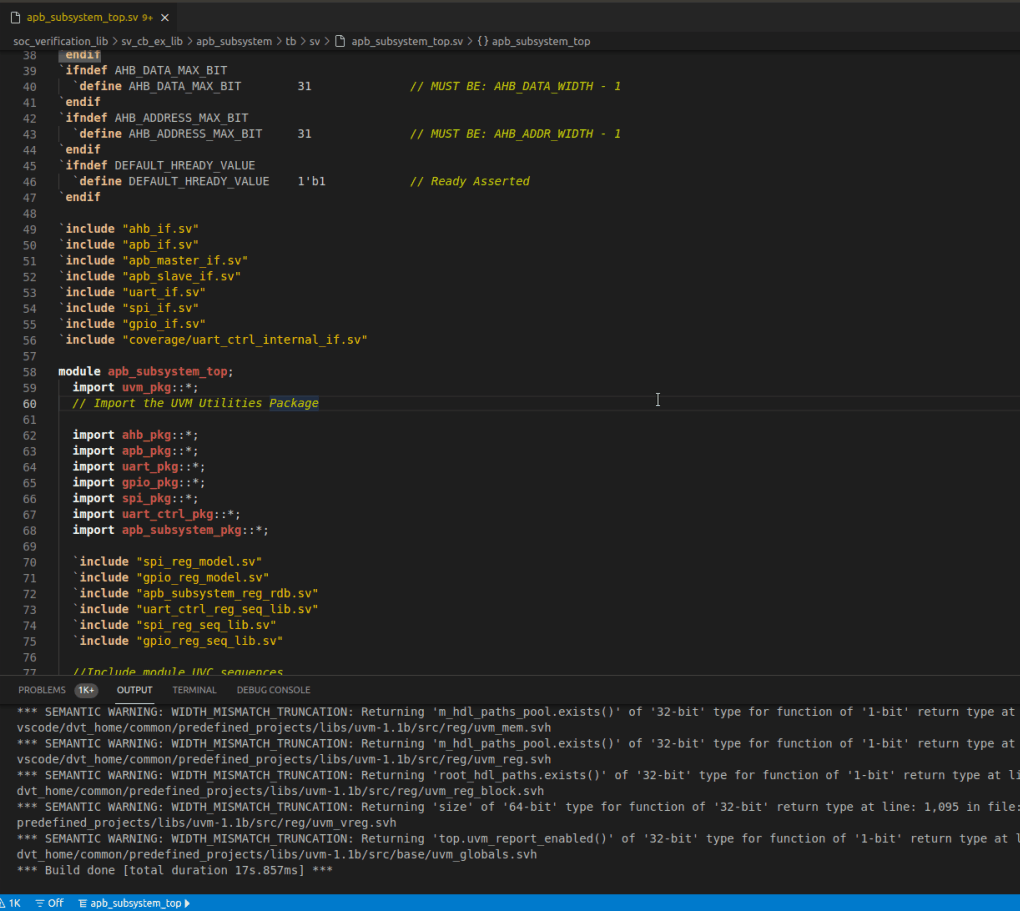The width and height of the screenshot is (1020, 911).
Task: Open the DEBUG CONSOLE panel
Action: pos(273,690)
